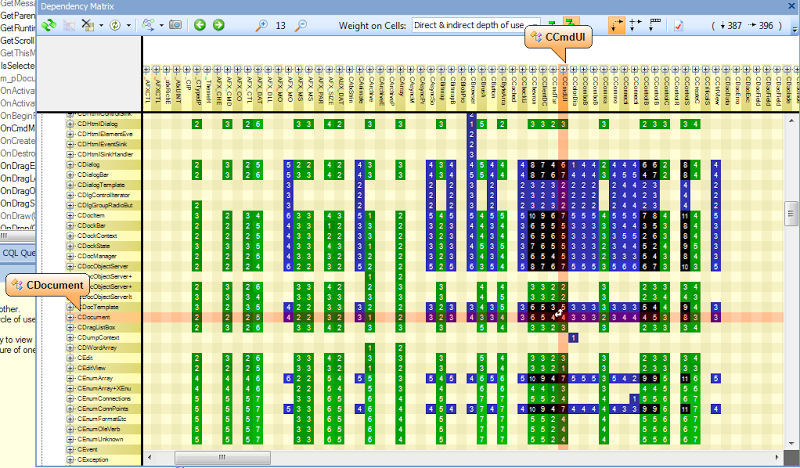800x468 pixels.
Task: Click the remove-rows X toolbar icon
Action: click(88, 25)
